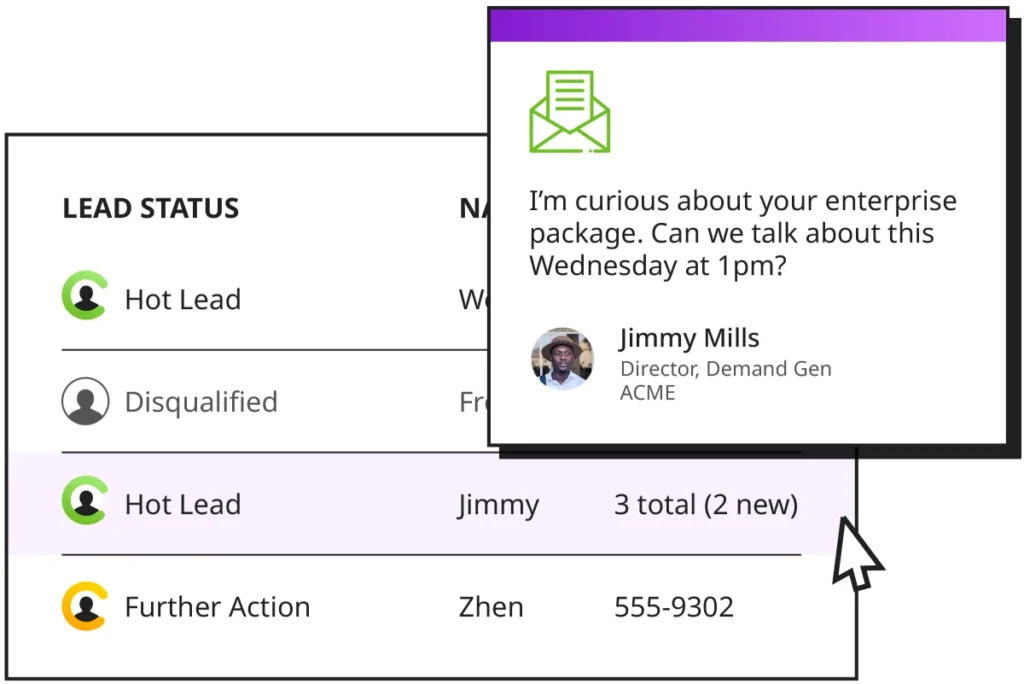Click the gray Disqualified status icon
This screenshot has width=1024, height=684.
click(86, 401)
